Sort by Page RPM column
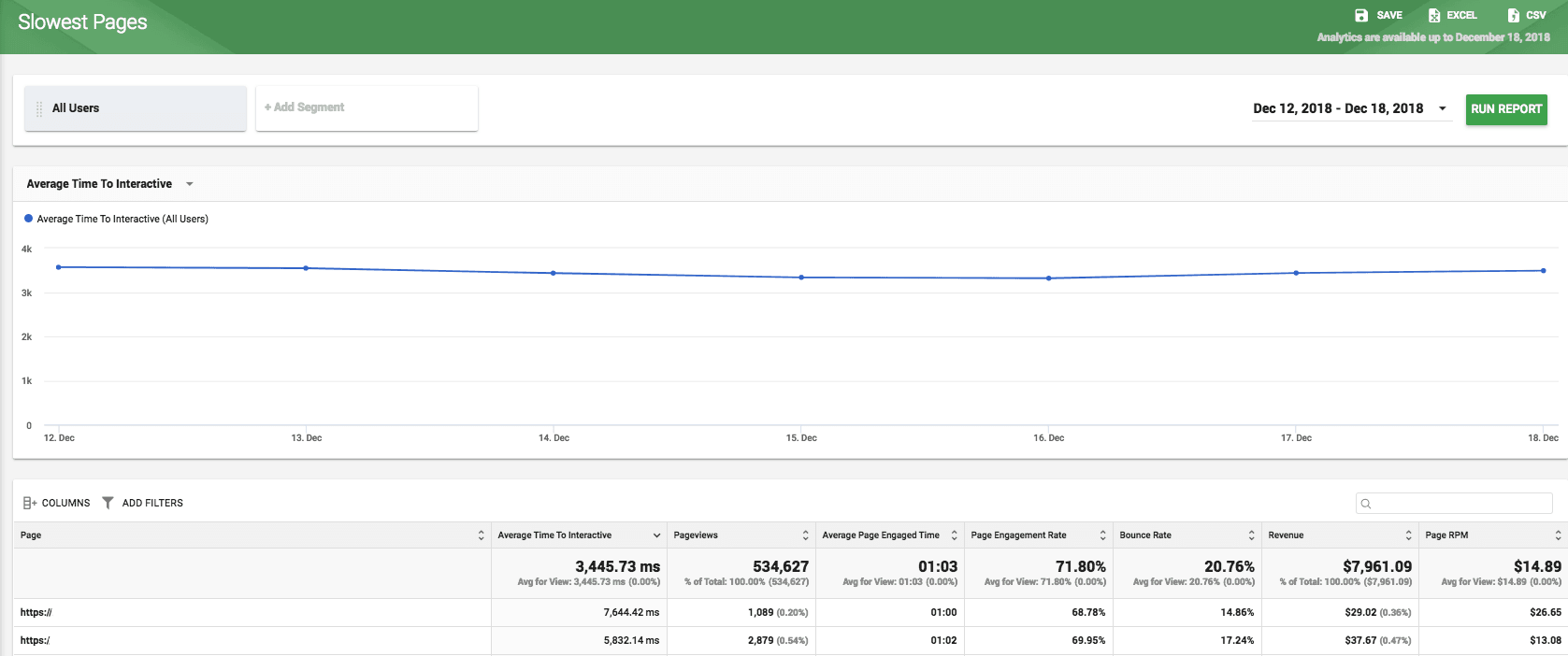This screenshot has height=656, width=1568. click(1558, 535)
